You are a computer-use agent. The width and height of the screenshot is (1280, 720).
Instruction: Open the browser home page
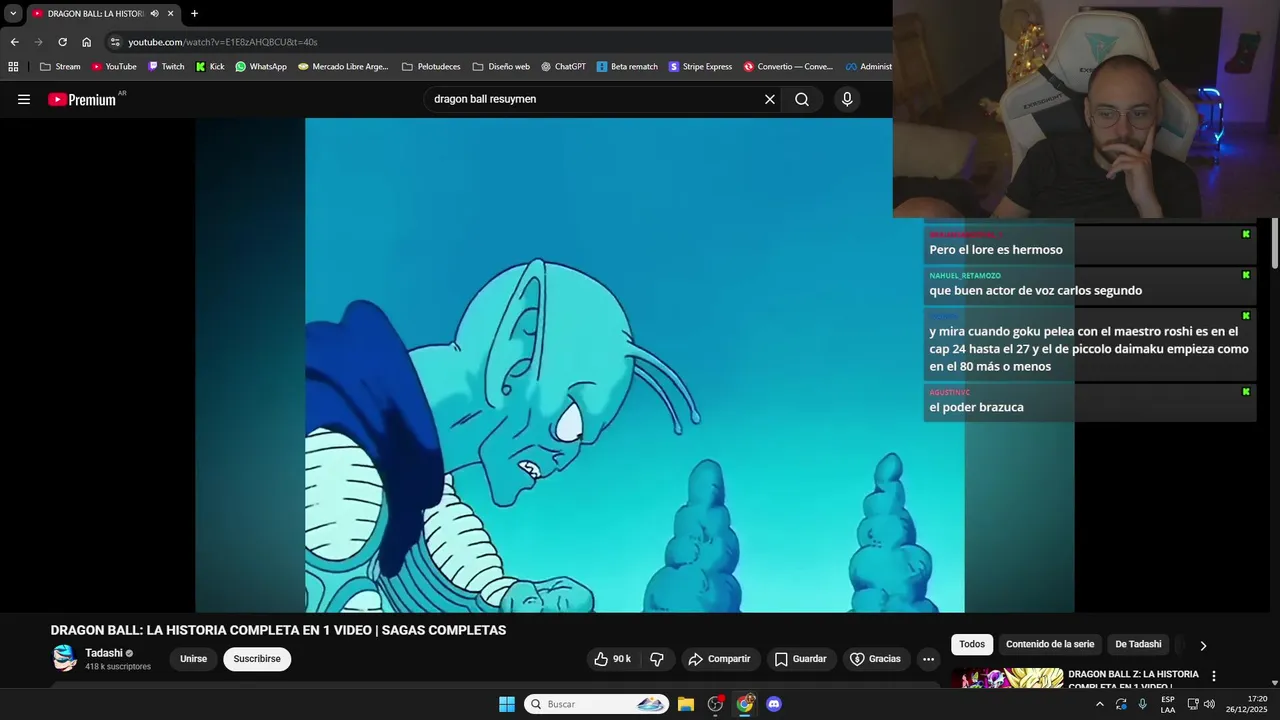pos(86,42)
